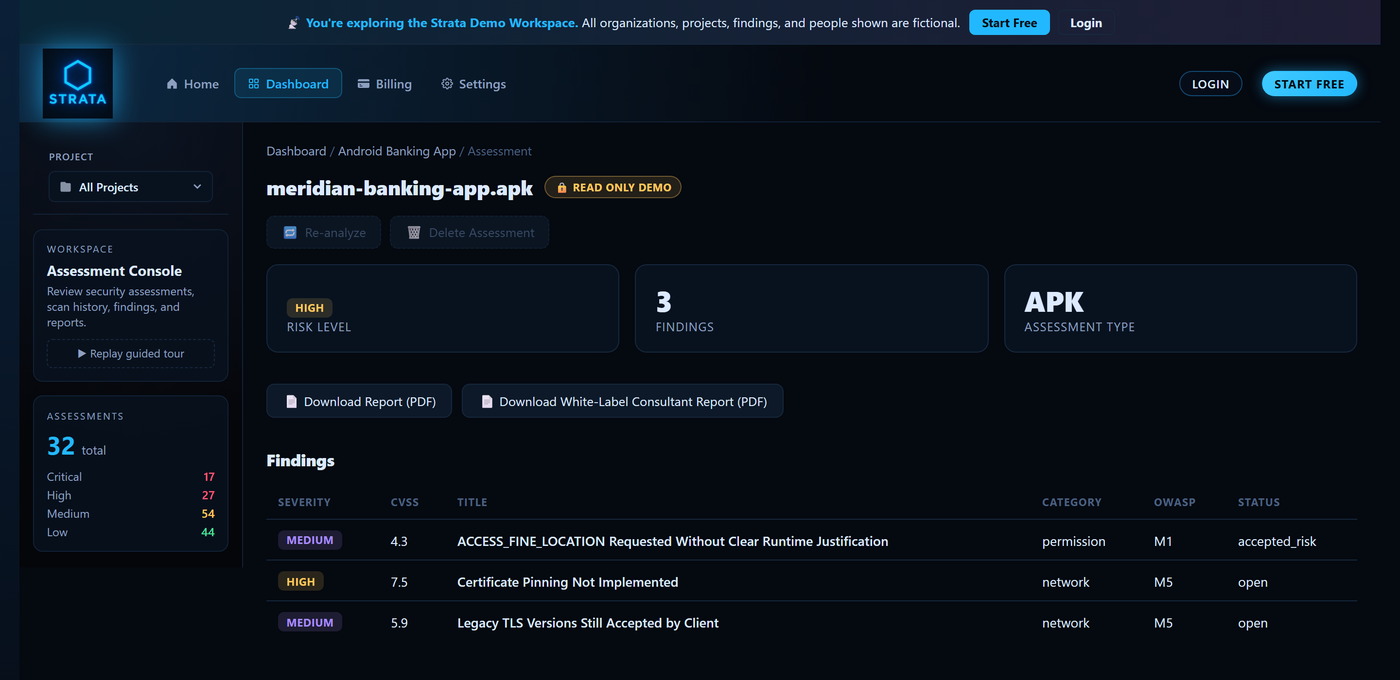Click the 7.5 CVSS score
This screenshot has width=1400, height=680.
point(399,582)
